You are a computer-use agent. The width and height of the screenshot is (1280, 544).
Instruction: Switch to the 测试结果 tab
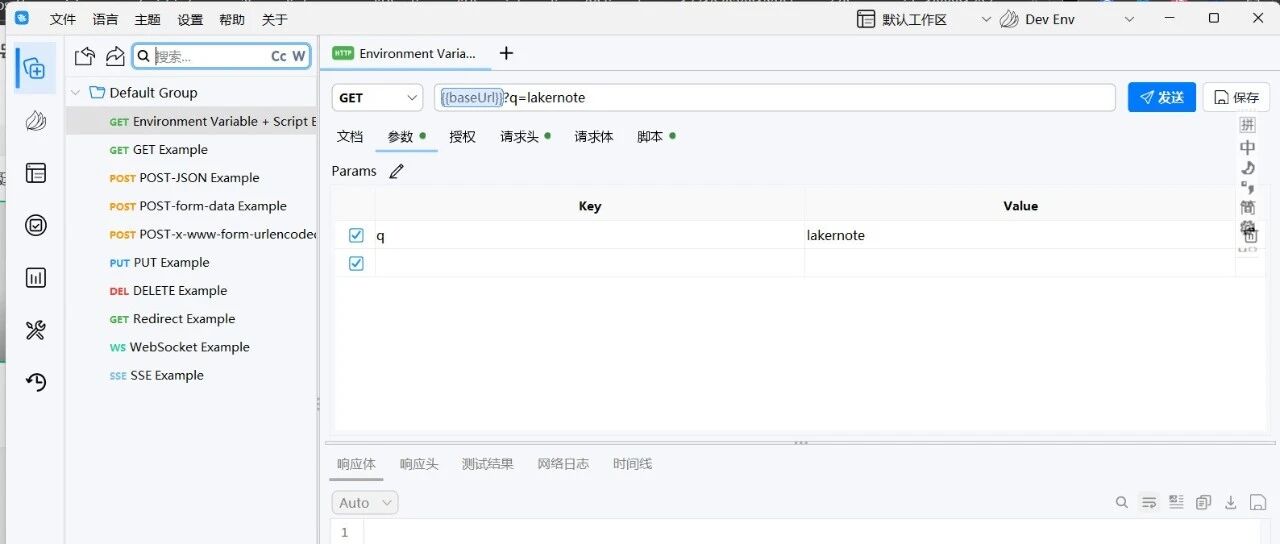(x=488, y=464)
